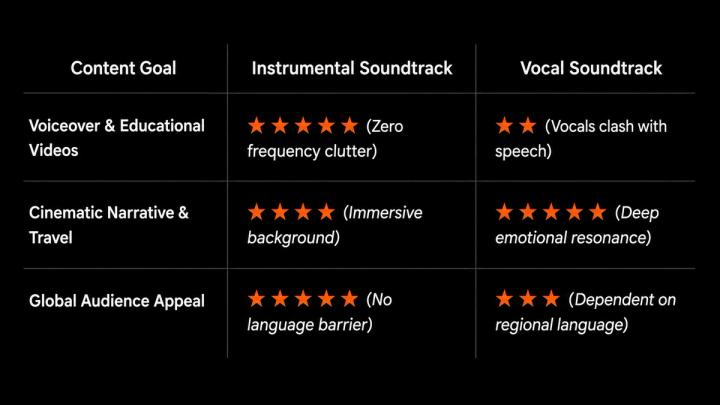Click the 'Vocals clash with speech' note

point(581,138)
